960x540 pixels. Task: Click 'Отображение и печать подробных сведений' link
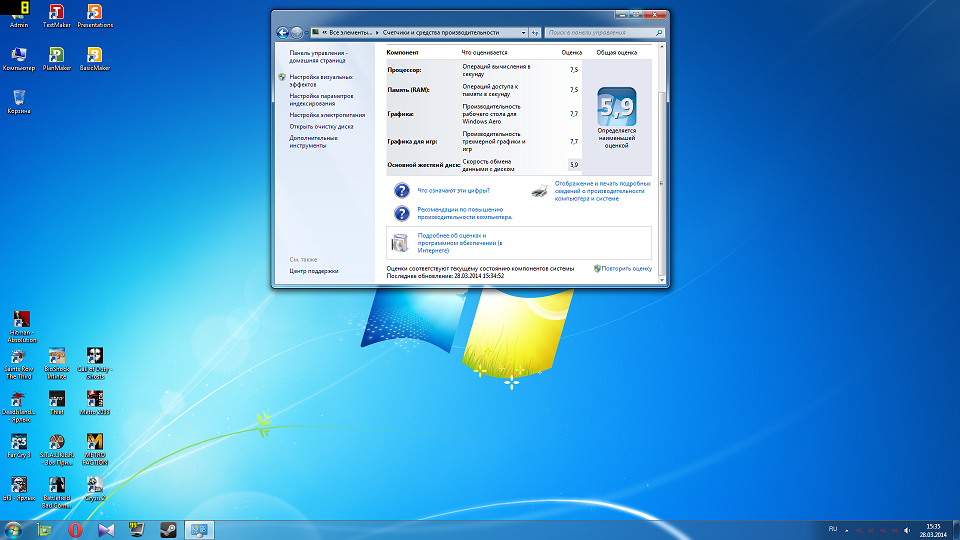click(x=602, y=191)
